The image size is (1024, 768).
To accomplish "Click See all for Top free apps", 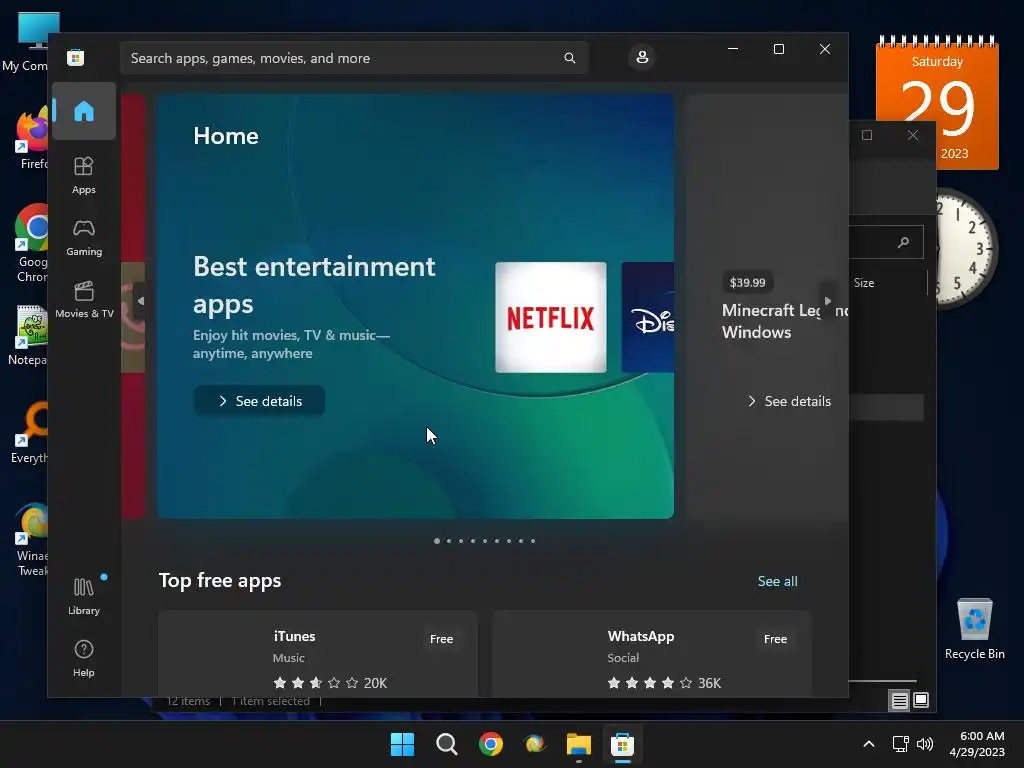I will 777,581.
